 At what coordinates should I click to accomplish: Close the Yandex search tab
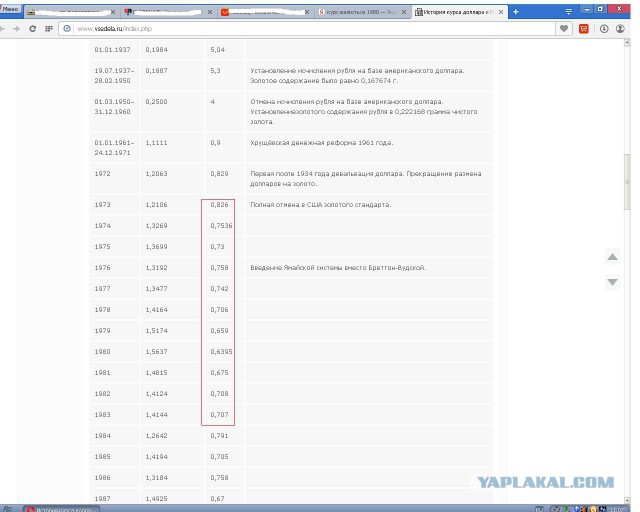(x=404, y=12)
